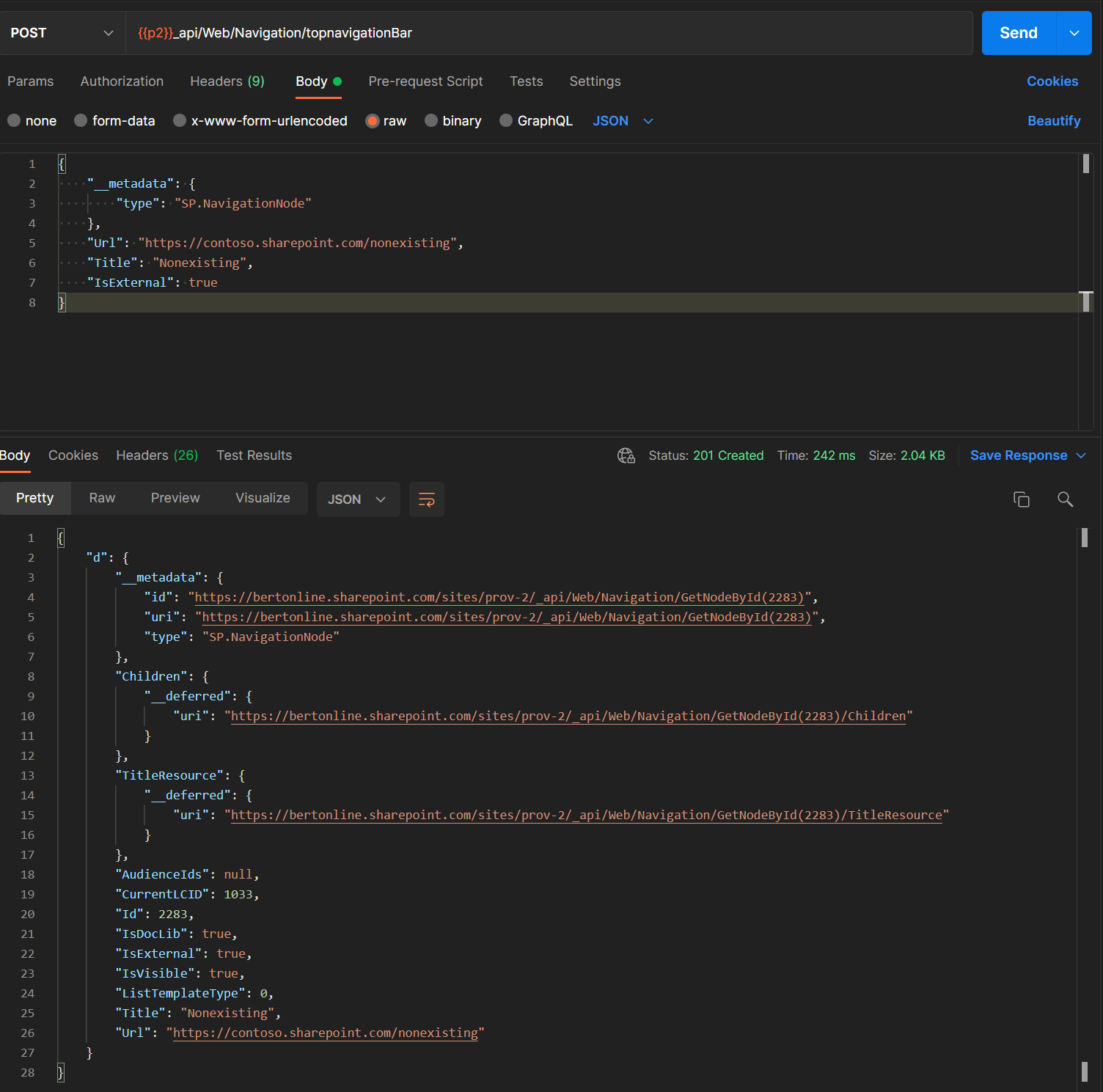Select the raw body format
Image resolution: width=1103 pixels, height=1092 pixels.
pos(386,120)
